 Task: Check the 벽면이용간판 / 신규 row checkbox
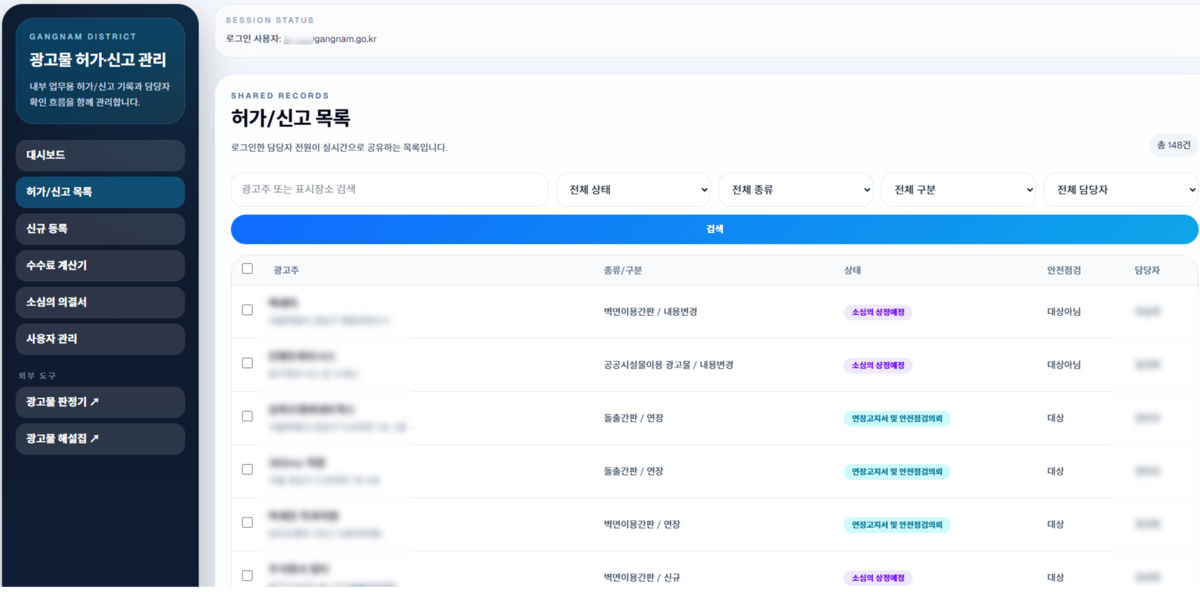(247, 576)
